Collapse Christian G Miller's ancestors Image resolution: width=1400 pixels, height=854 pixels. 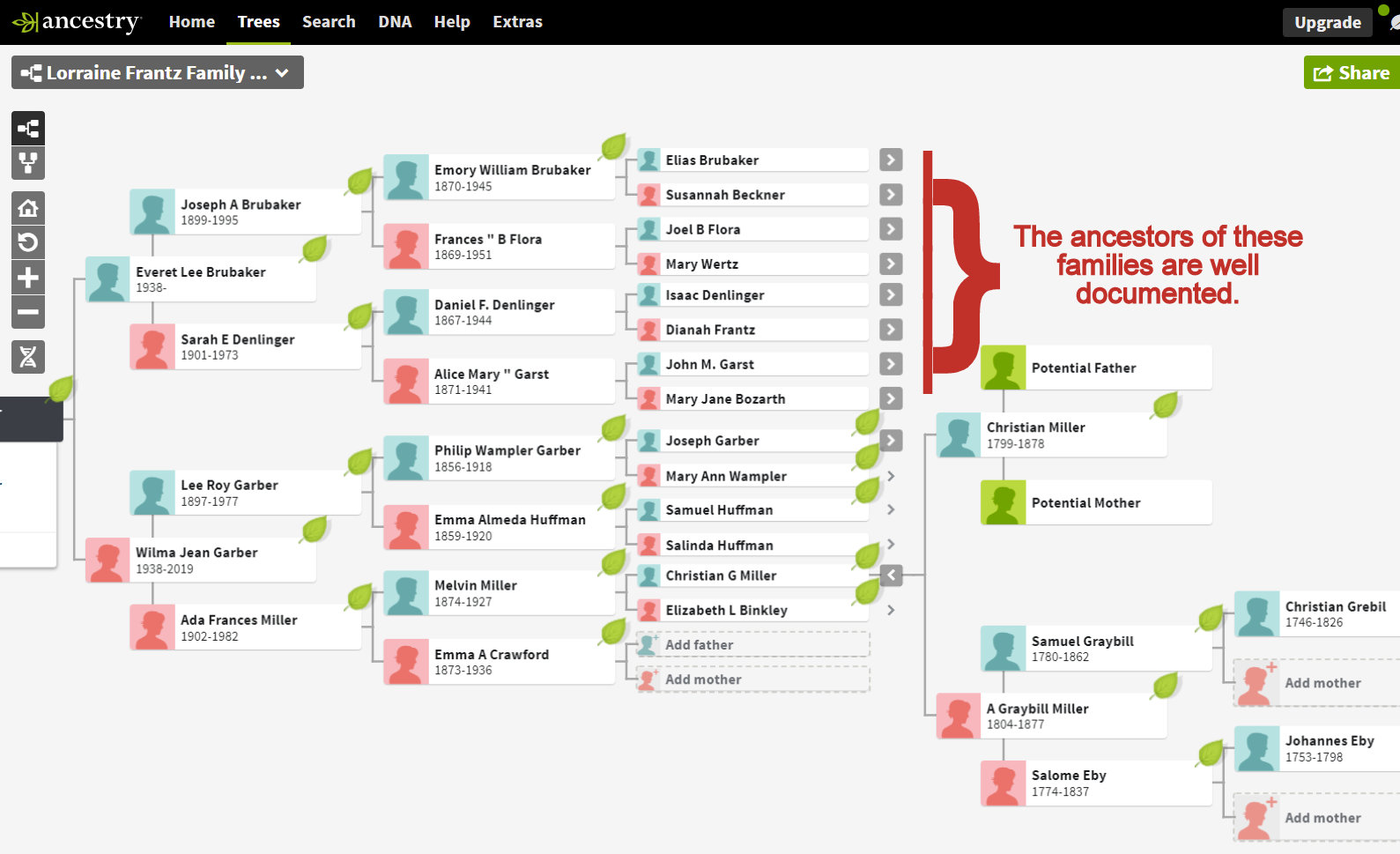[891, 576]
